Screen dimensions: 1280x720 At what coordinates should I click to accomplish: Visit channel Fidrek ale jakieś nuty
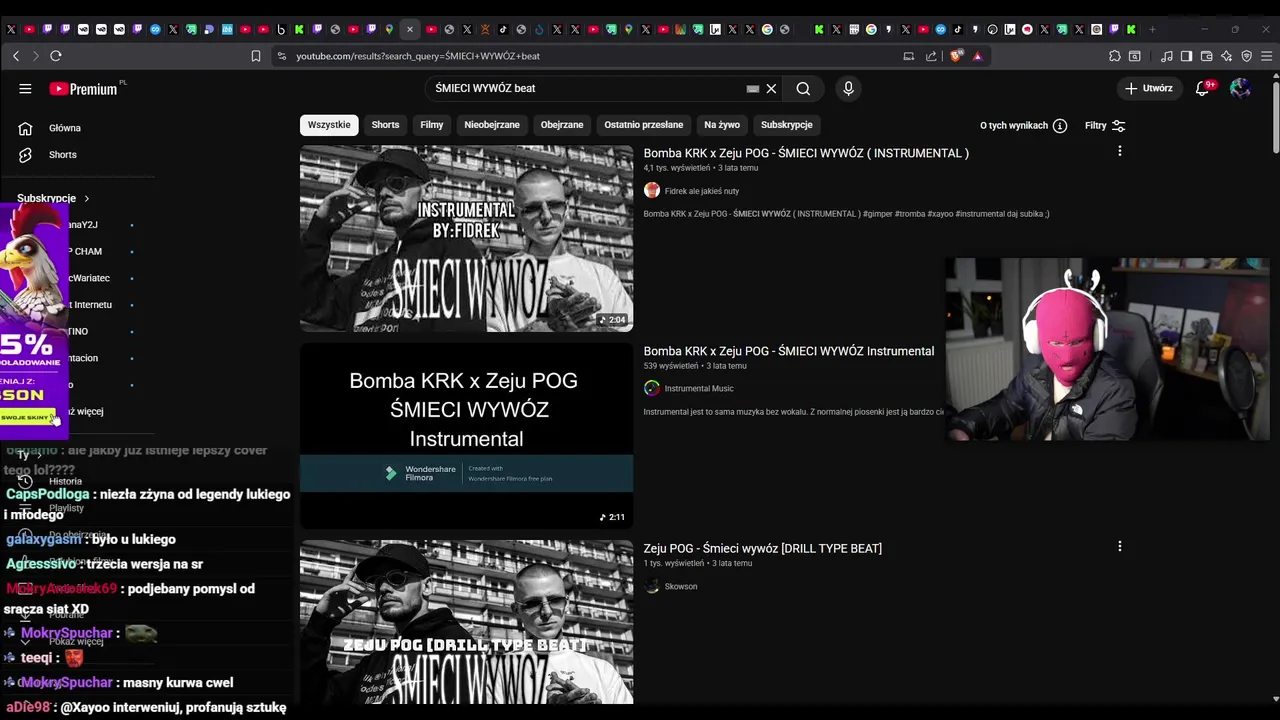click(702, 191)
